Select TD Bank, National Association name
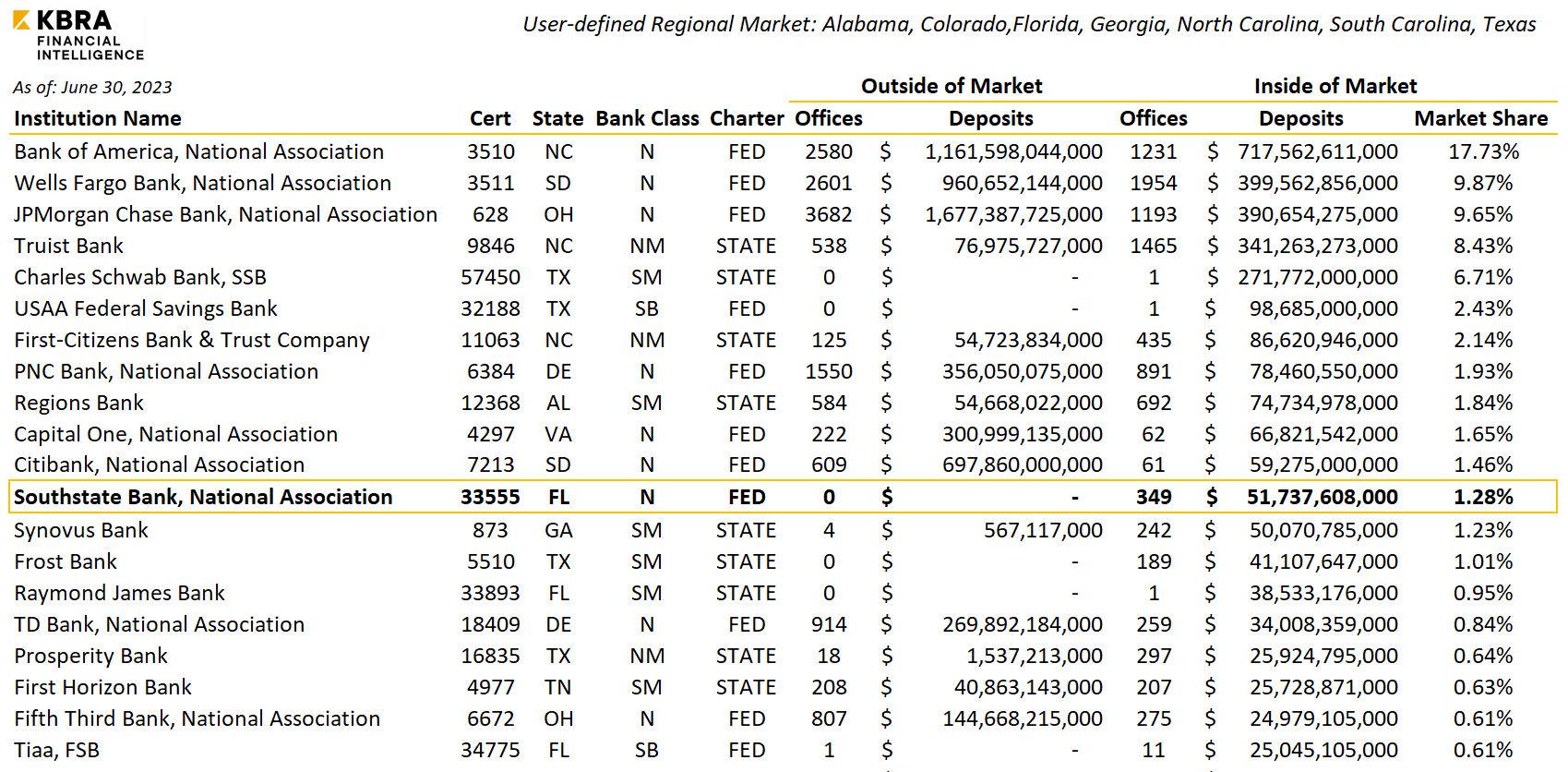The width and height of the screenshot is (1568, 772). pos(159,624)
